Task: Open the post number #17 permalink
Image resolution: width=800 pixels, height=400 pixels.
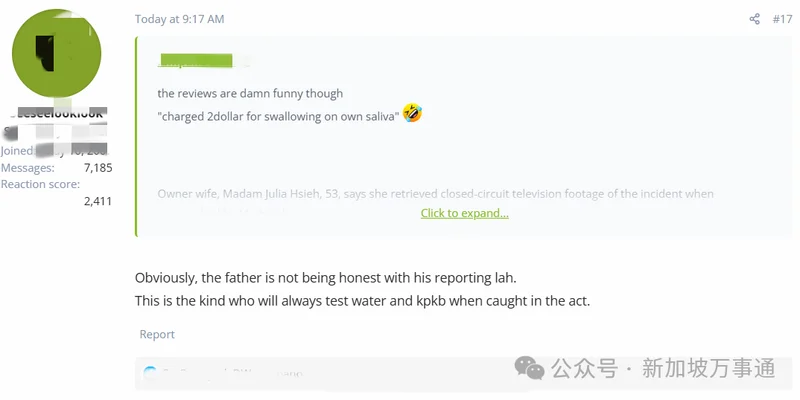Action: click(x=782, y=19)
